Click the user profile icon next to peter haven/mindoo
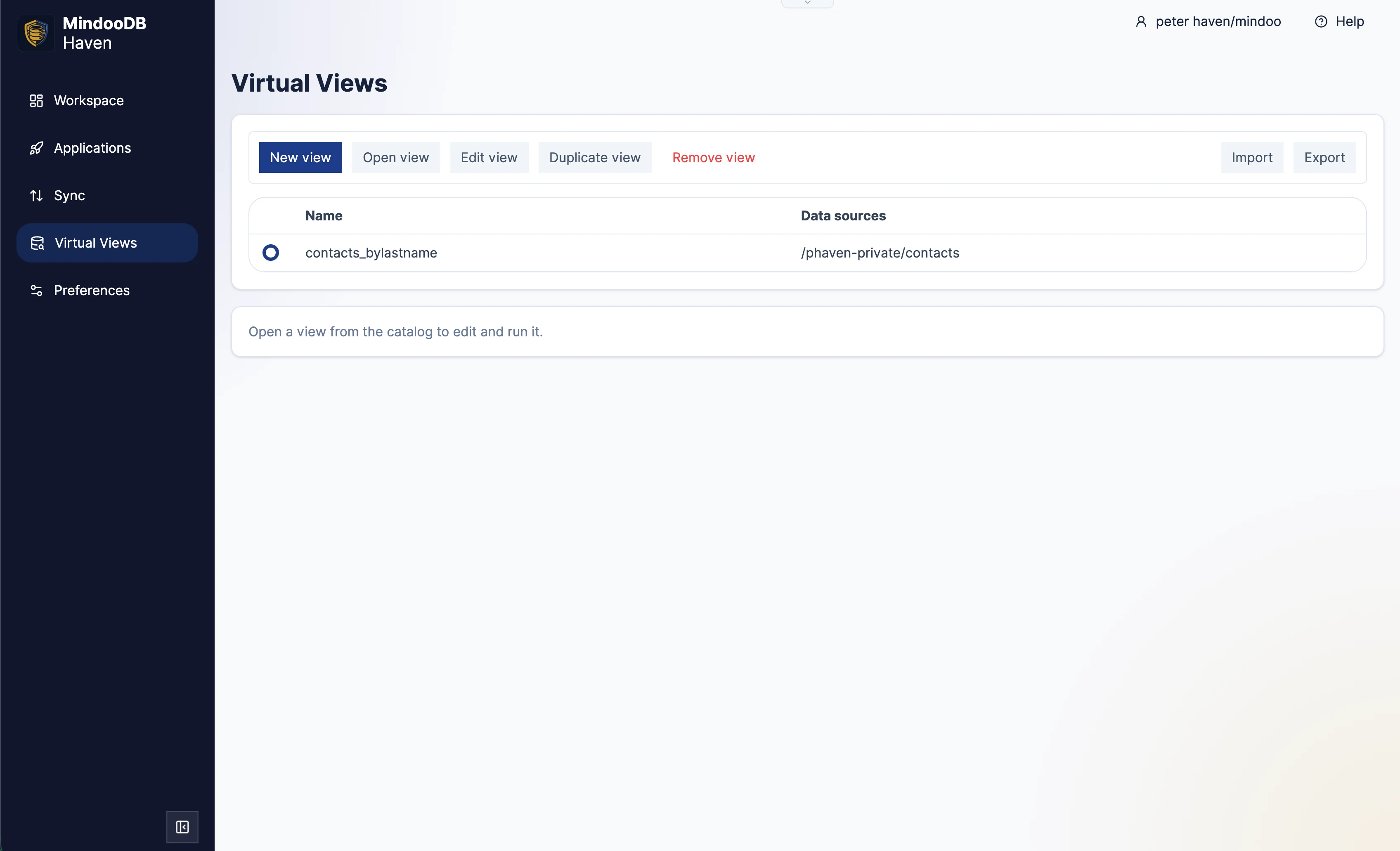This screenshot has width=1400, height=851. [x=1142, y=21]
